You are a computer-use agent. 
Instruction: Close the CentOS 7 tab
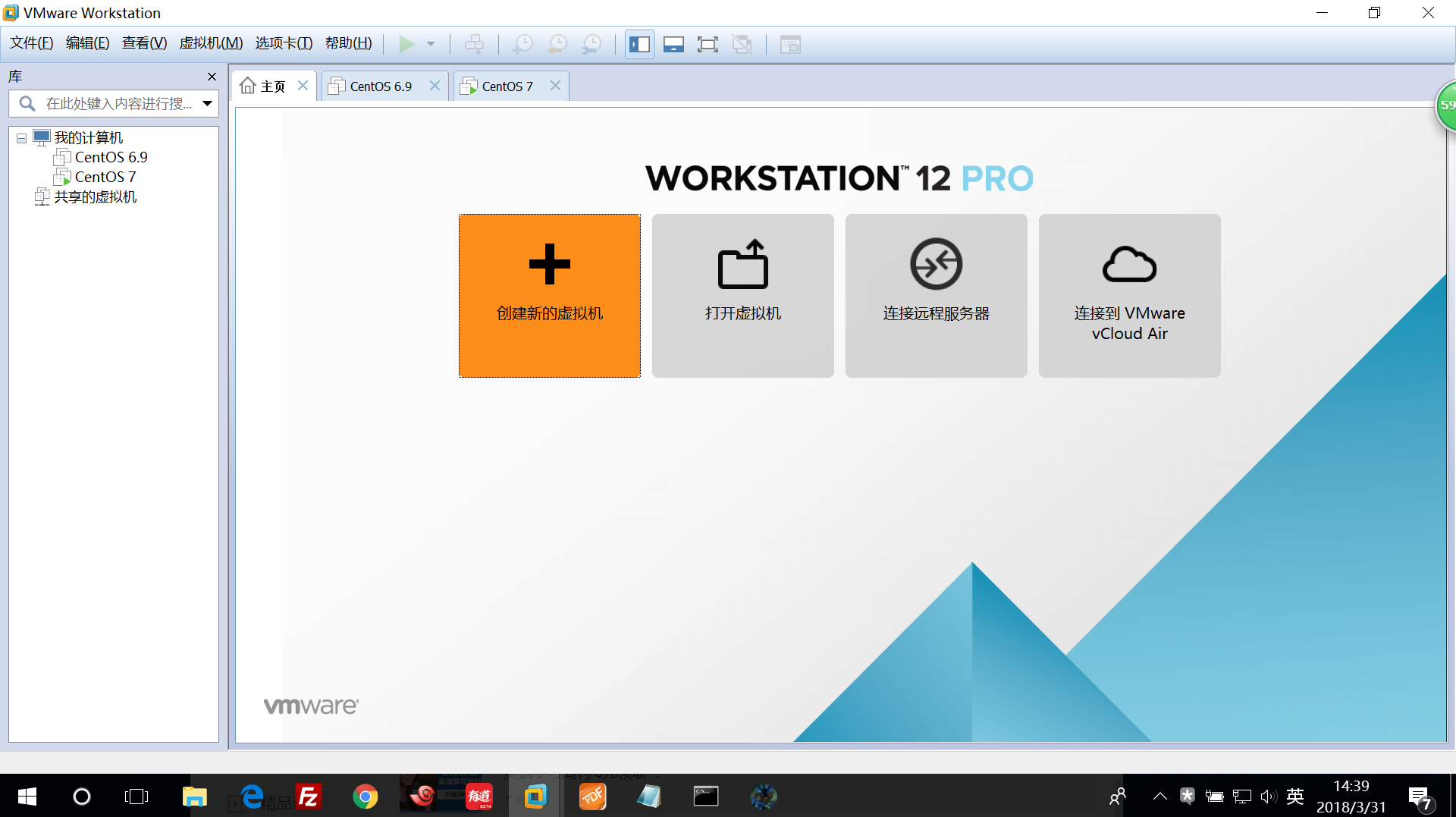[x=555, y=85]
